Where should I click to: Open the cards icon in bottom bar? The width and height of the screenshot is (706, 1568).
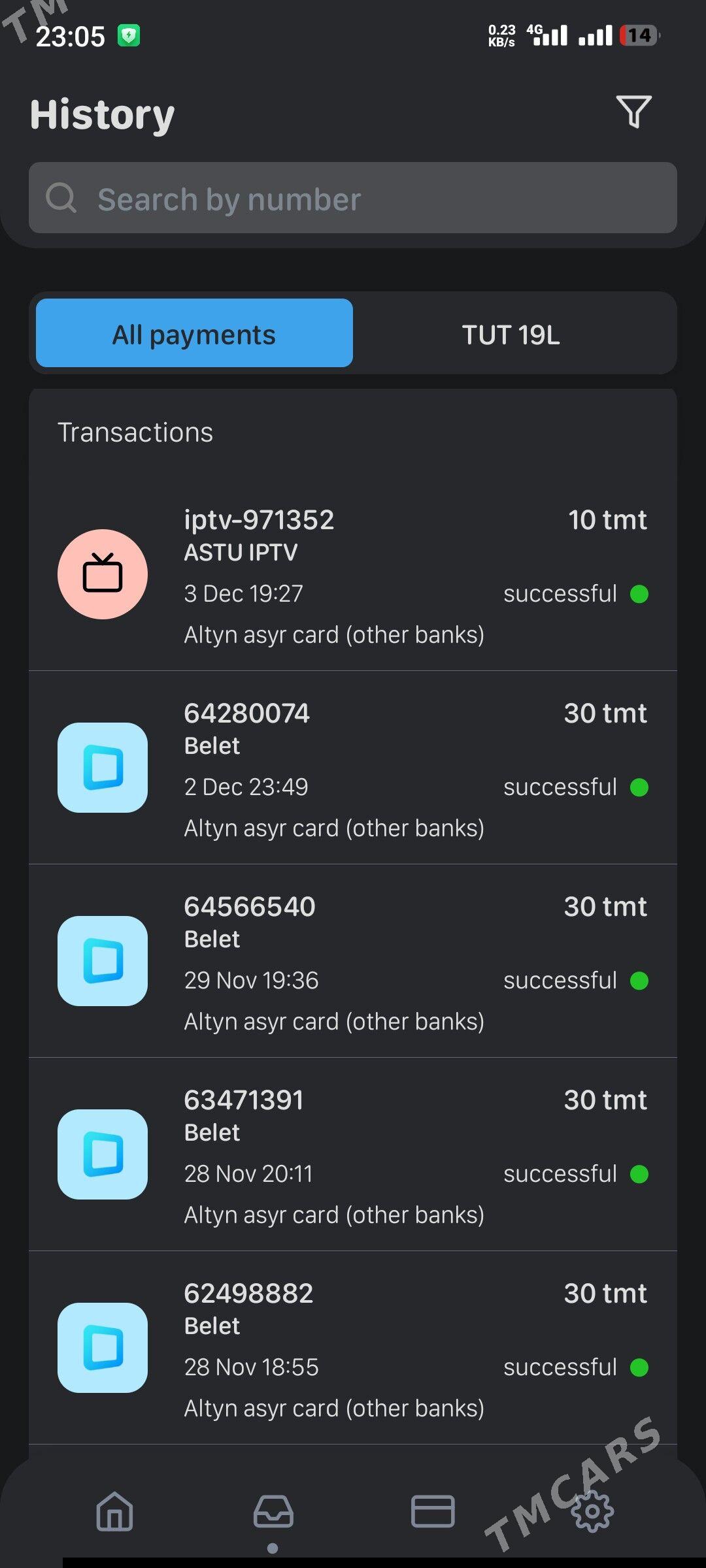point(433,1511)
